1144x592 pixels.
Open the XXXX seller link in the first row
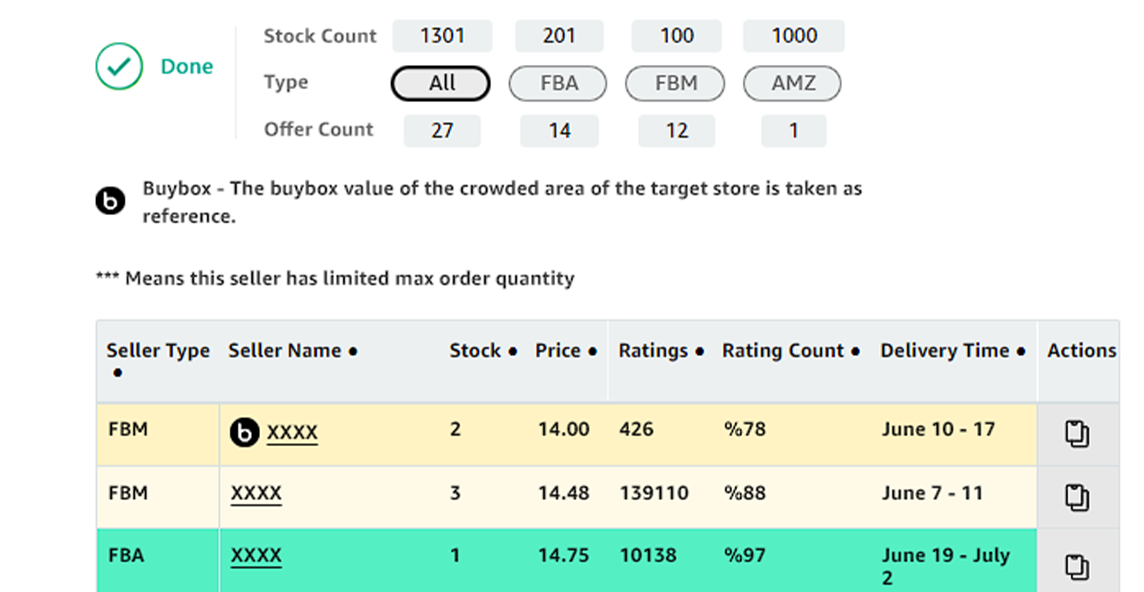coord(292,432)
